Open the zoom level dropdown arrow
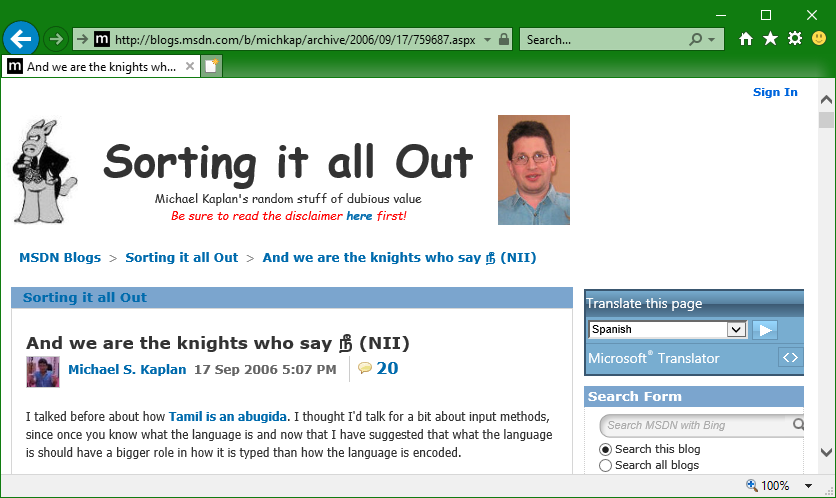This screenshot has height=498, width=836. [x=808, y=486]
